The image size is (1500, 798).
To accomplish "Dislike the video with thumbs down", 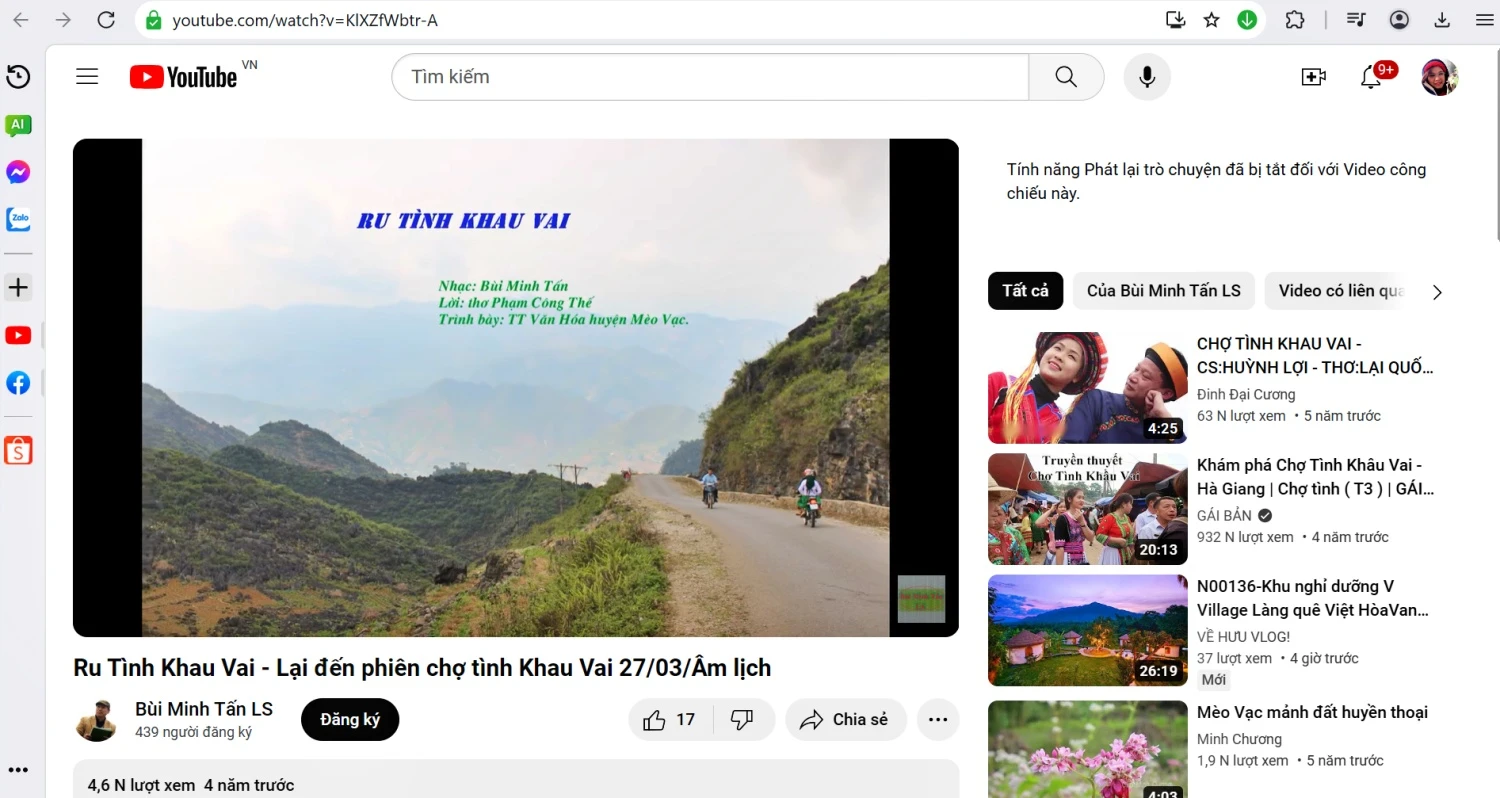I will [742, 720].
